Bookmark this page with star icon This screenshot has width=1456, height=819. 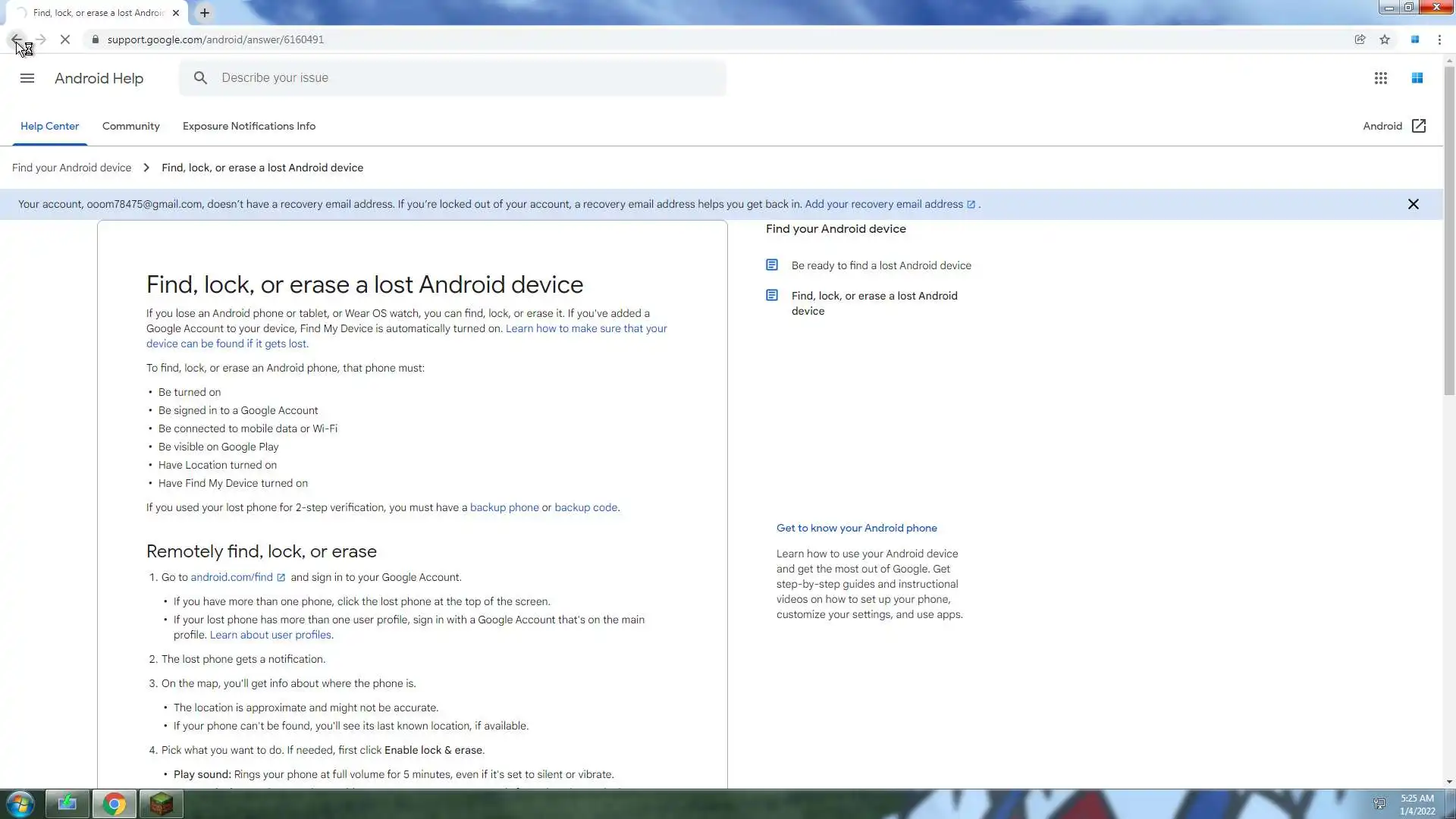(x=1385, y=39)
